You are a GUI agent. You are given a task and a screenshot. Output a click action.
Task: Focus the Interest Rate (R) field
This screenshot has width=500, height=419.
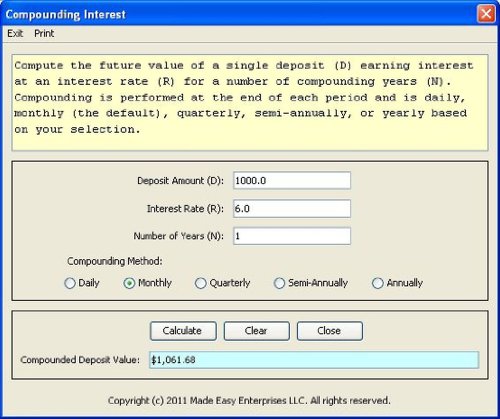pyautogui.click(x=292, y=209)
